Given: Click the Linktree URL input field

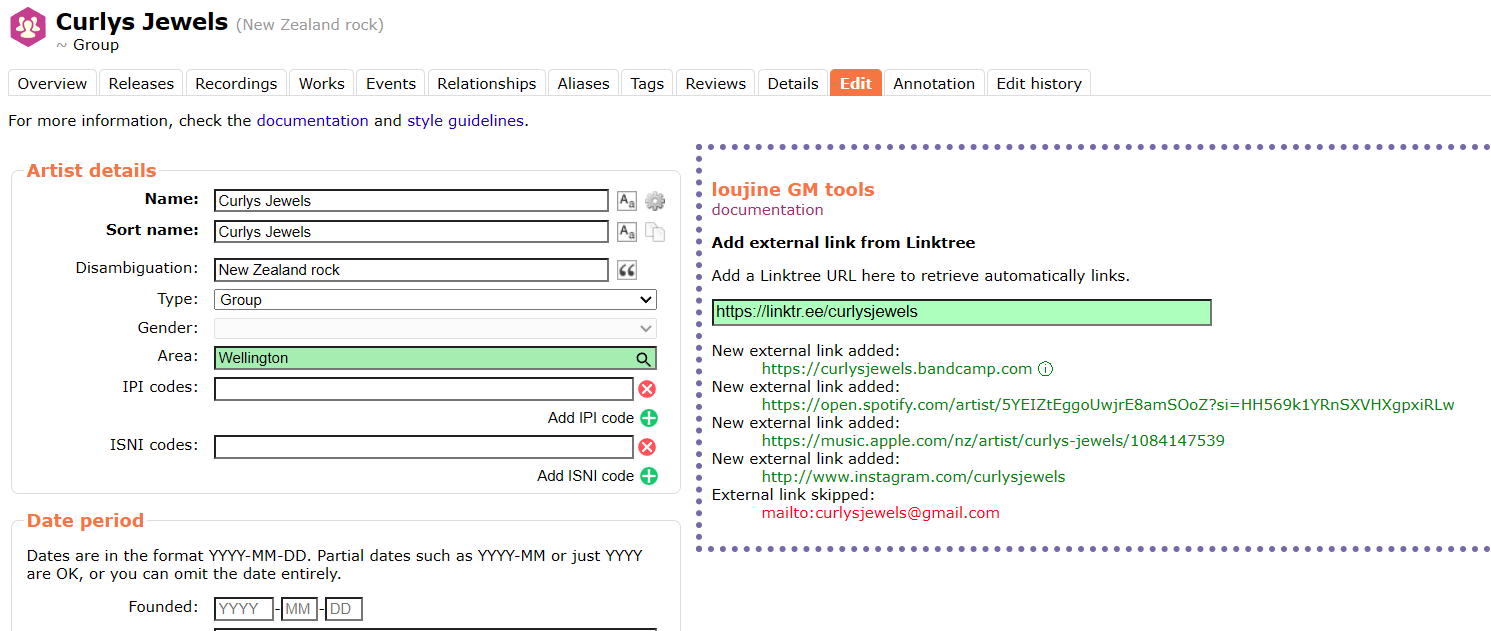Looking at the screenshot, I should coord(960,312).
